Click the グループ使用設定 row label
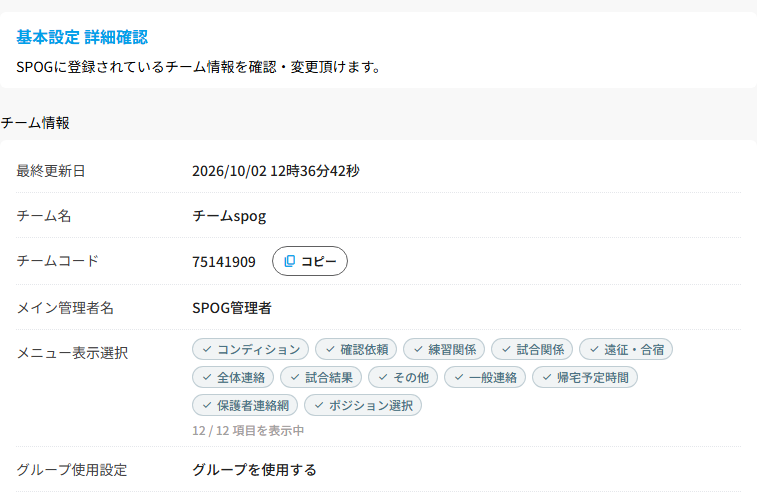757x500 pixels. (x=71, y=470)
